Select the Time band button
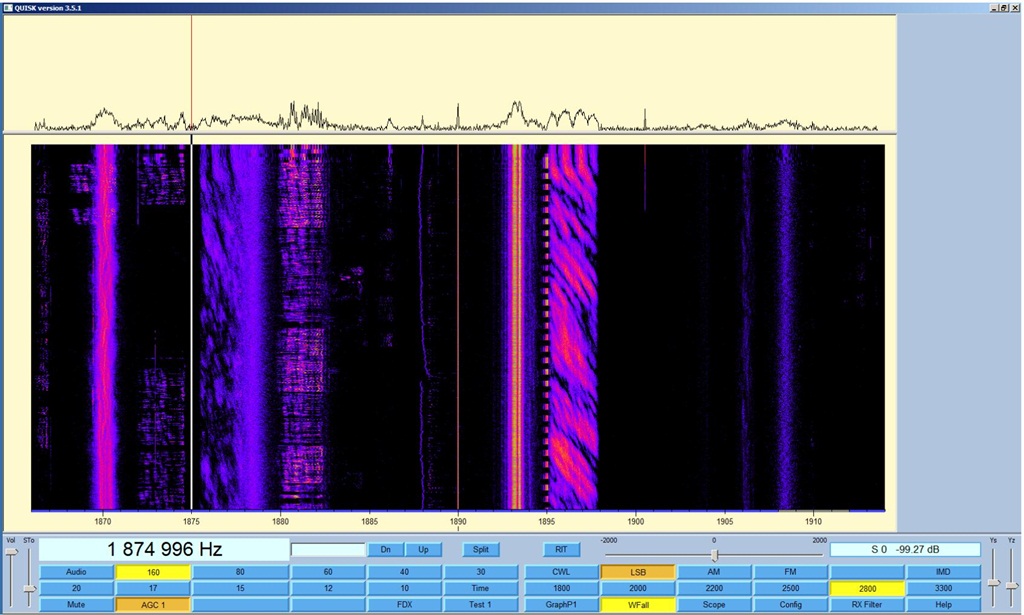The width and height of the screenshot is (1024, 615). click(481, 588)
